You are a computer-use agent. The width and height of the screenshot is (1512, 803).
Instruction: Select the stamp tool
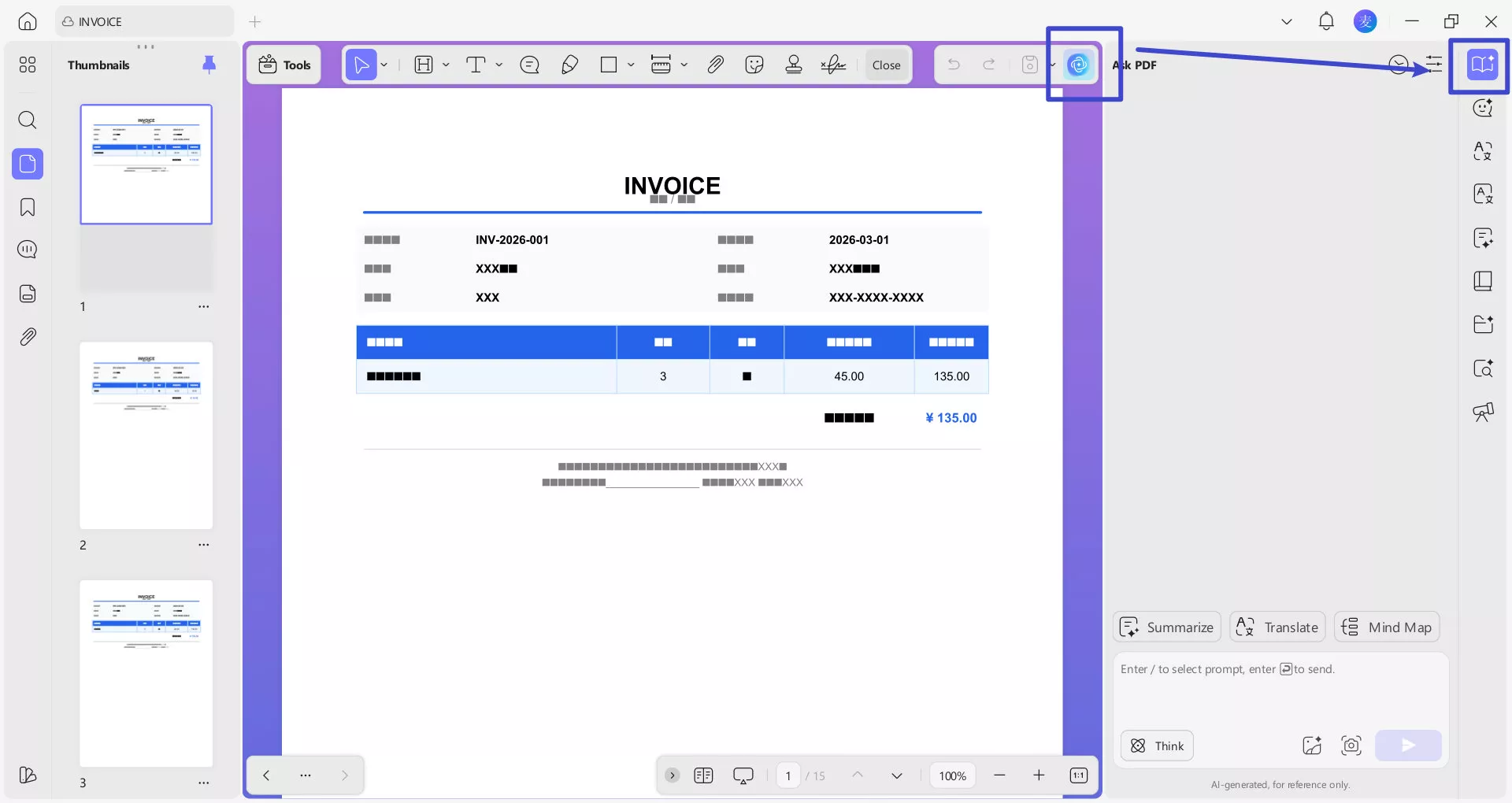[x=794, y=65]
